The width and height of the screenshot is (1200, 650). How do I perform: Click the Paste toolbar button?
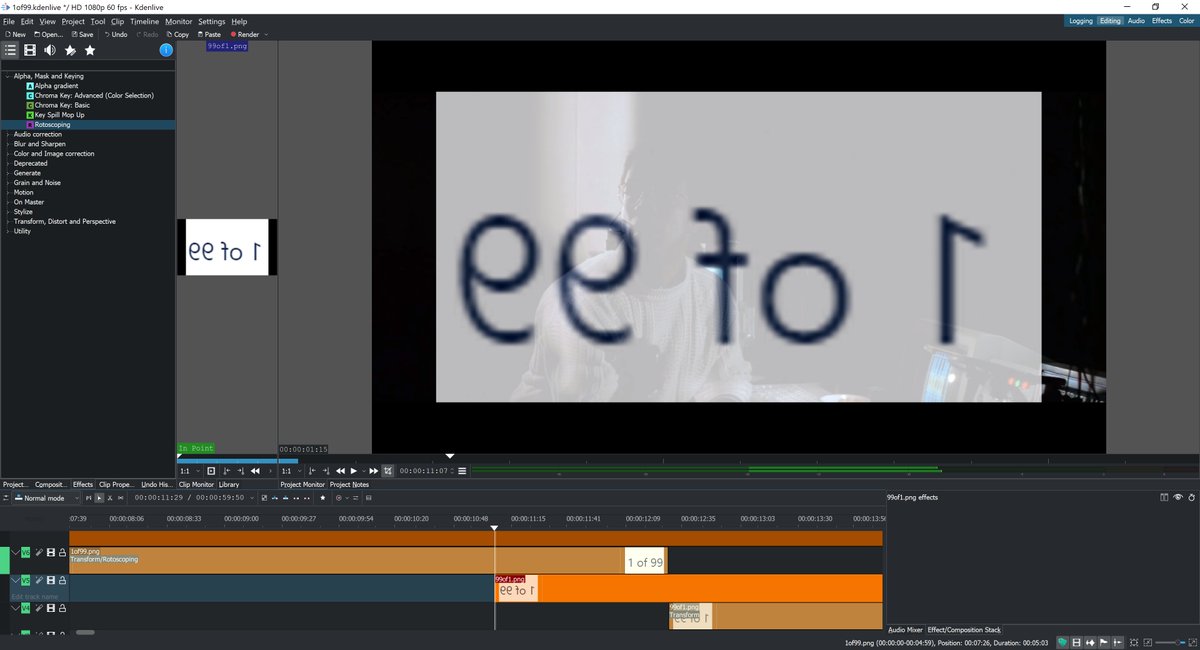click(208, 34)
